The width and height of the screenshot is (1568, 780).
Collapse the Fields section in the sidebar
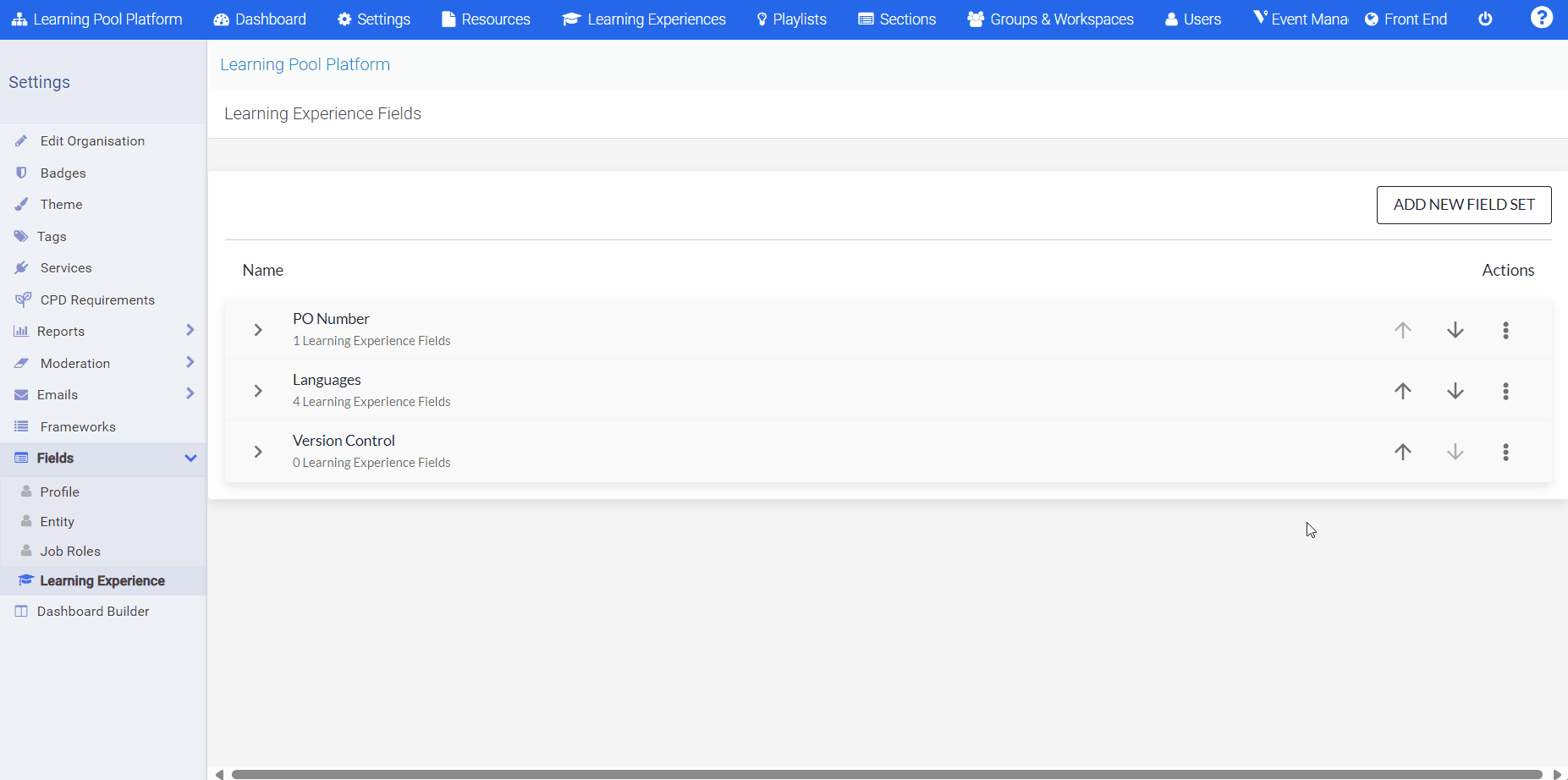pos(190,458)
